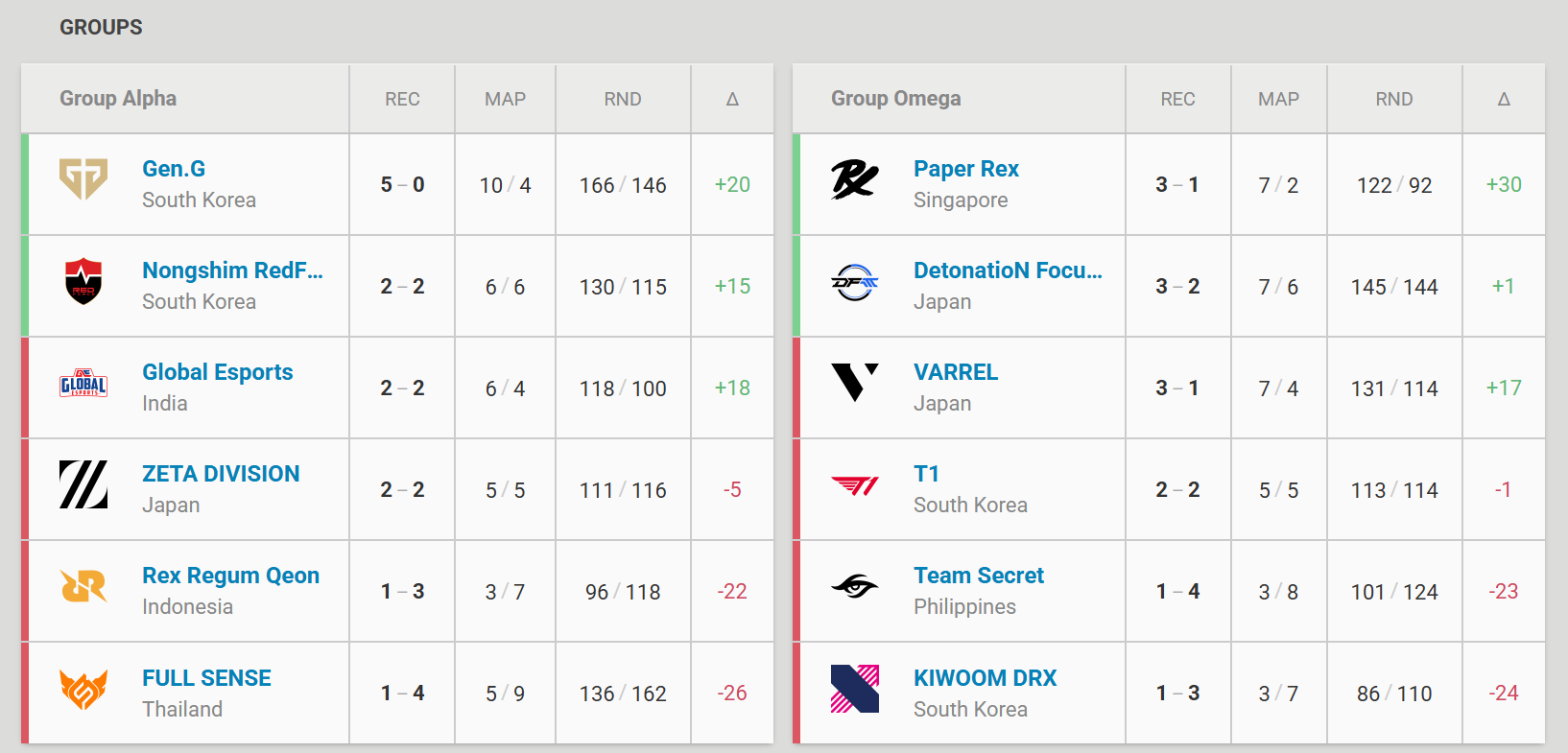Viewport: 1568px width, 753px height.
Task: Click VARREL's 131 / 114 round count
Action: tap(1394, 388)
